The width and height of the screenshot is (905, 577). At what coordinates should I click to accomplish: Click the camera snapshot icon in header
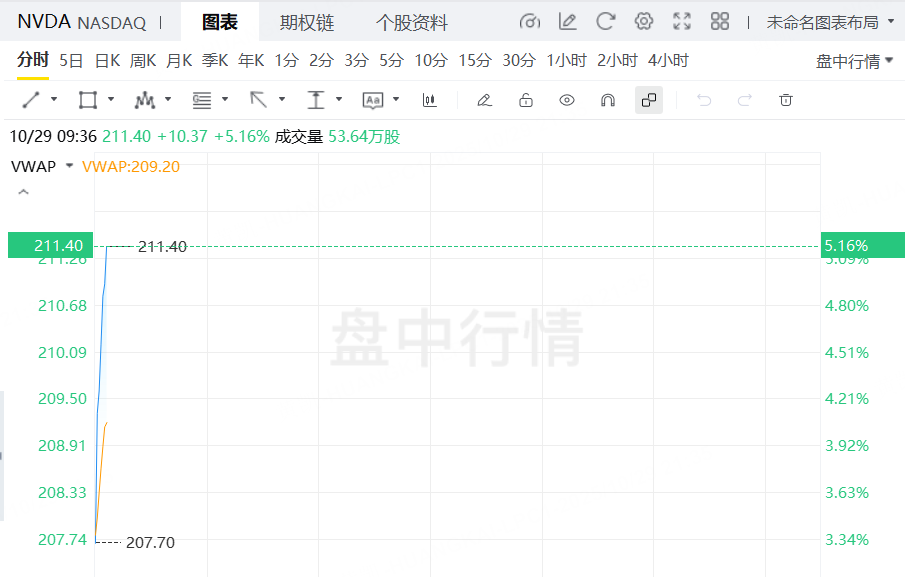click(x=530, y=22)
